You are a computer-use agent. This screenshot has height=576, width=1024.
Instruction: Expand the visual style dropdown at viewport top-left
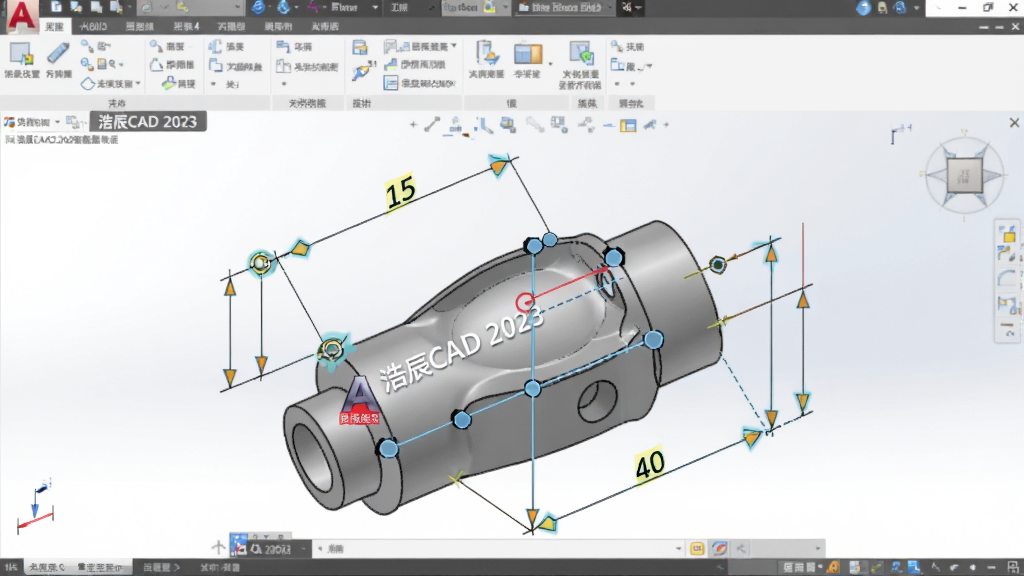(x=57, y=122)
